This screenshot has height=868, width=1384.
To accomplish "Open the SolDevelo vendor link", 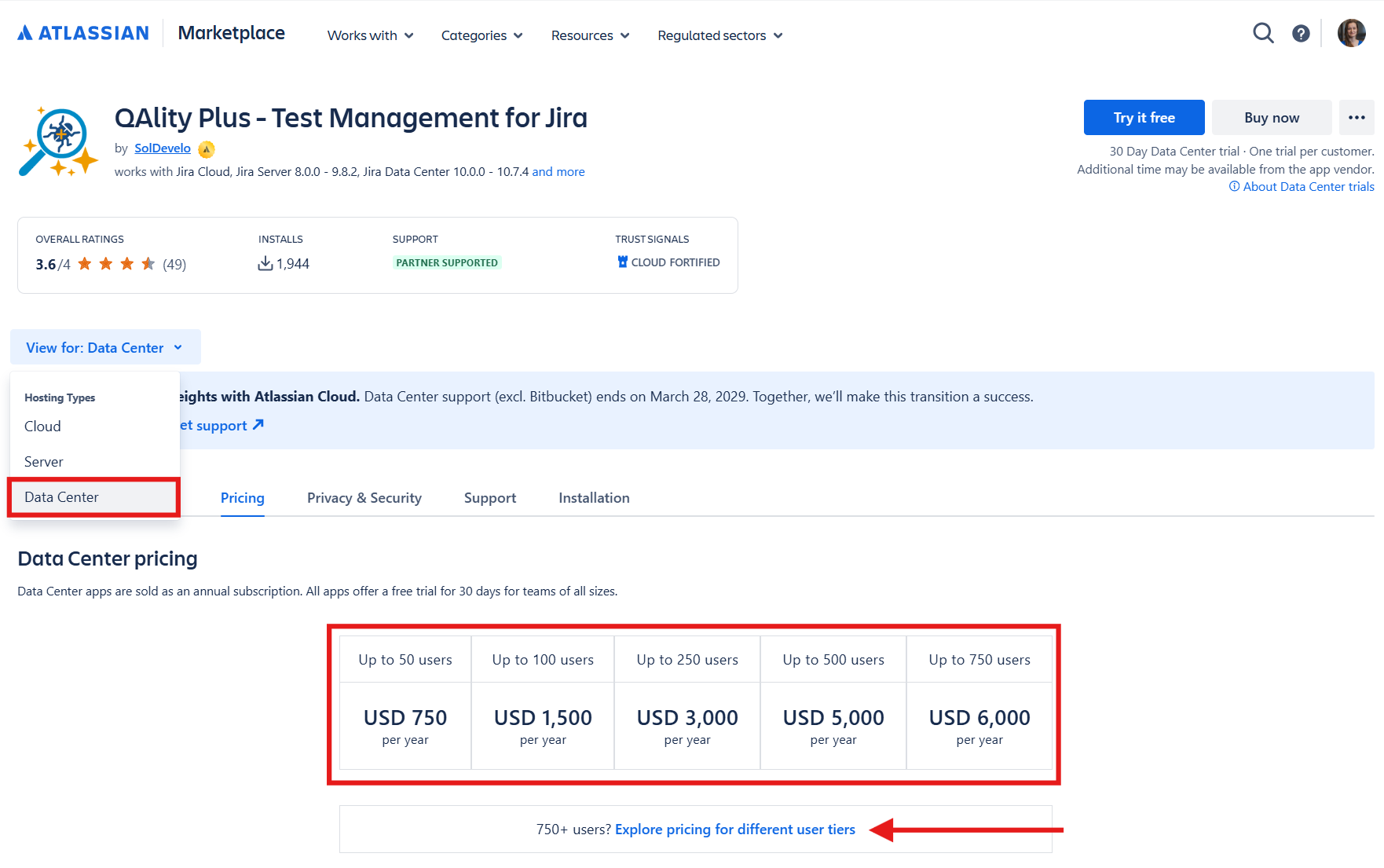I will [x=163, y=148].
